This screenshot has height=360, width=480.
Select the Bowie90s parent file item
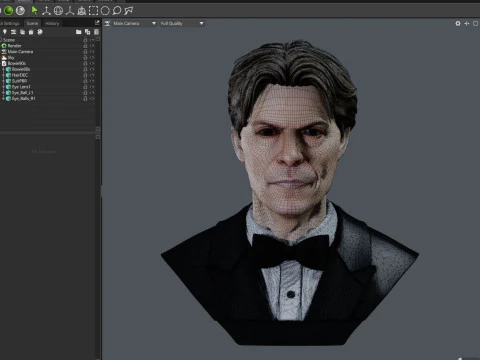(x=17, y=63)
